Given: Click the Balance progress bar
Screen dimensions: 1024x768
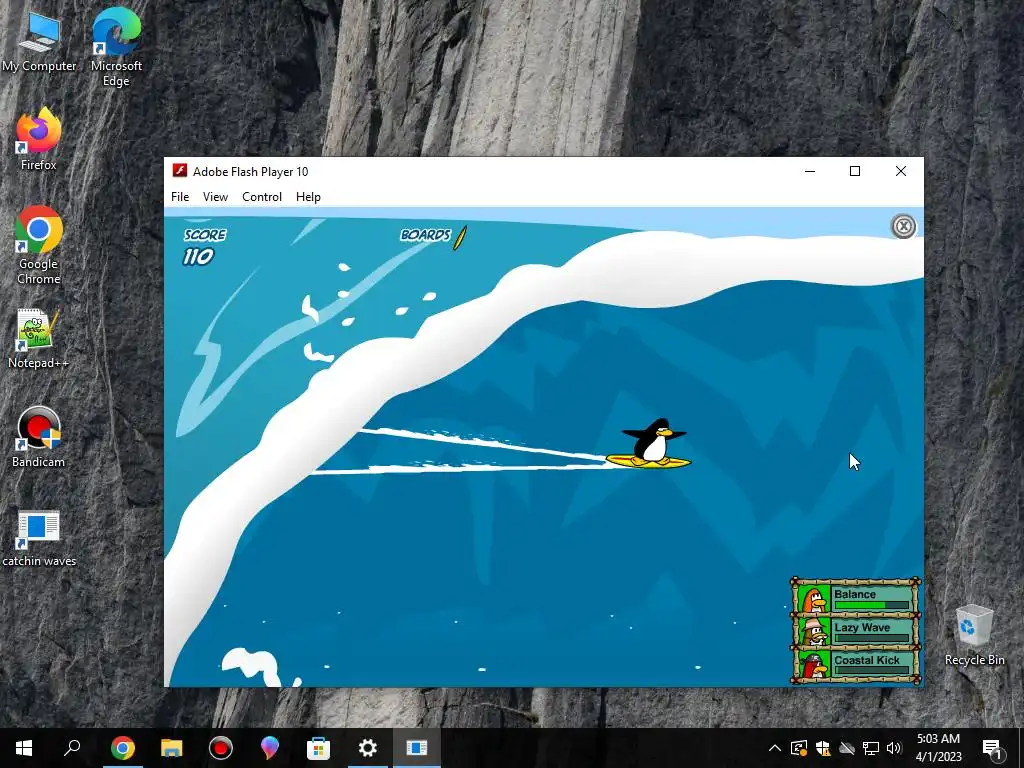Looking at the screenshot, I should tap(872, 605).
